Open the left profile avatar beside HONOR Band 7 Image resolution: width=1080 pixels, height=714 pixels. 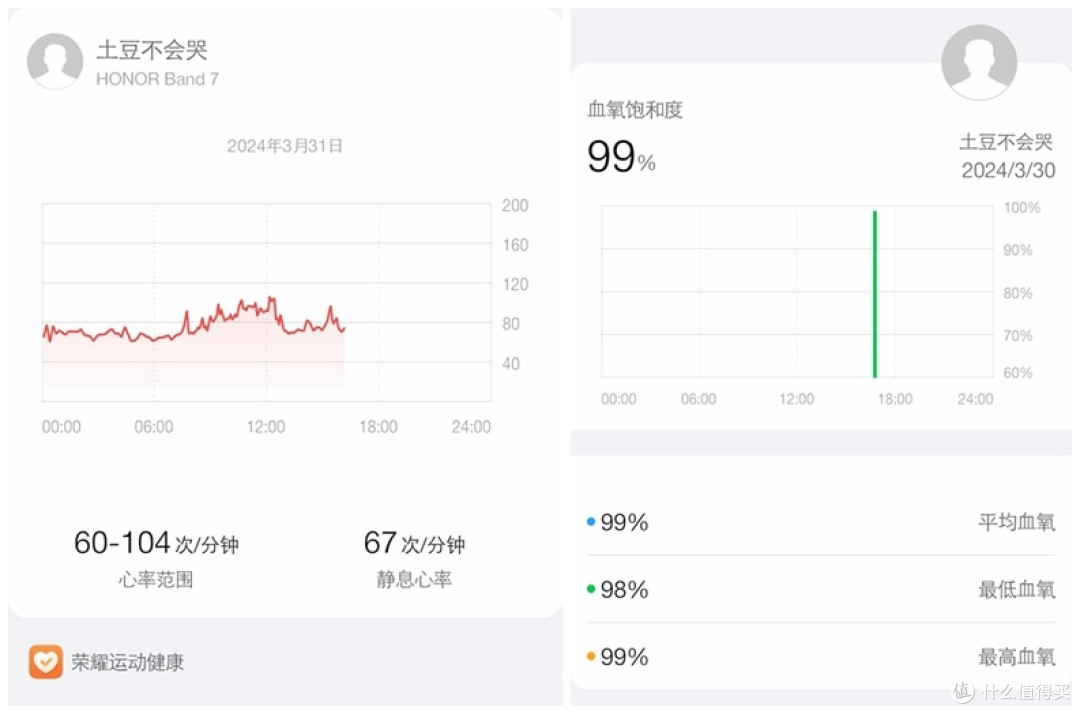tap(55, 61)
